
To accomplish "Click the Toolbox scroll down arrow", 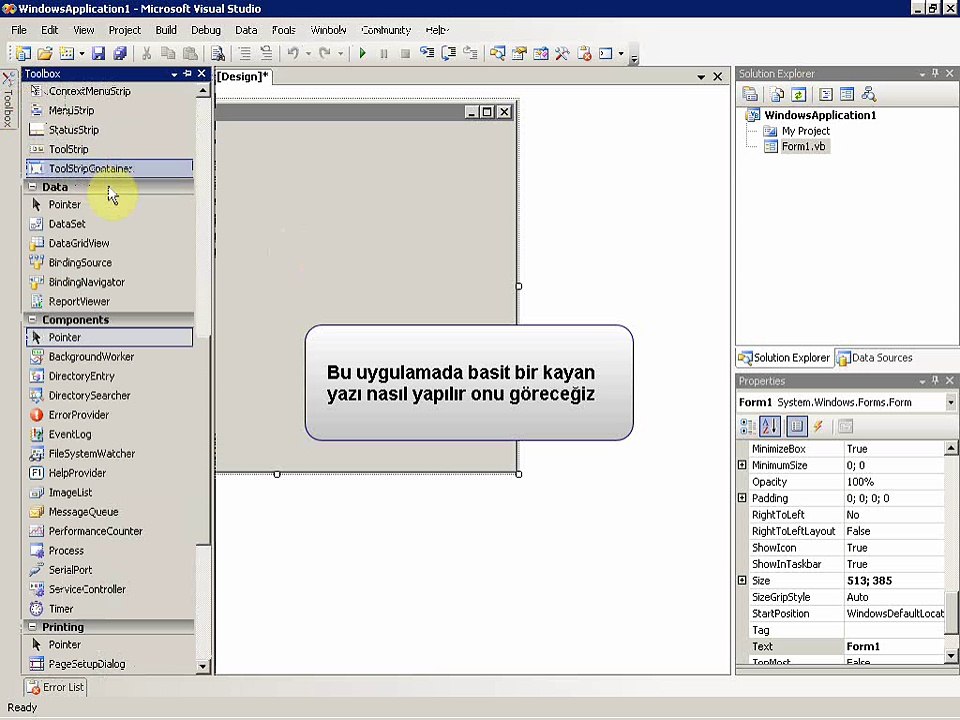I will pyautogui.click(x=203, y=666).
